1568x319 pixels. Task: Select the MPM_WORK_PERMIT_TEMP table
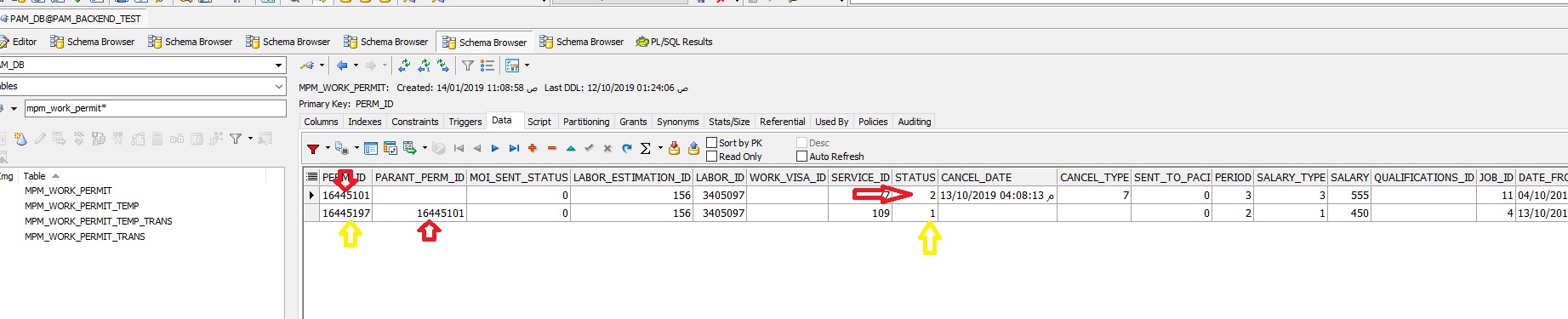(x=82, y=206)
